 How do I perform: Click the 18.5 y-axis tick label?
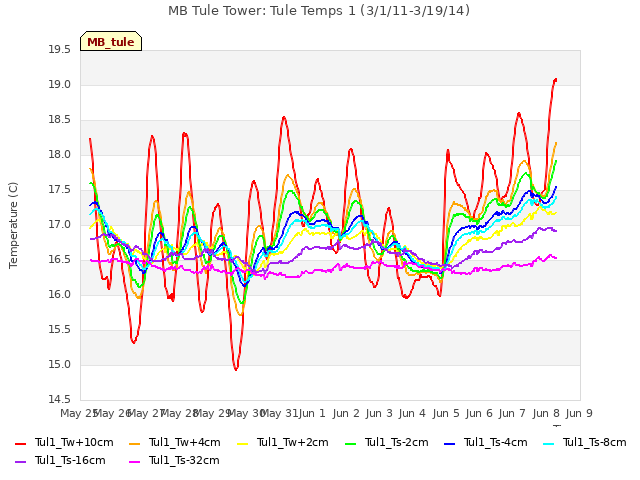pos(60,120)
